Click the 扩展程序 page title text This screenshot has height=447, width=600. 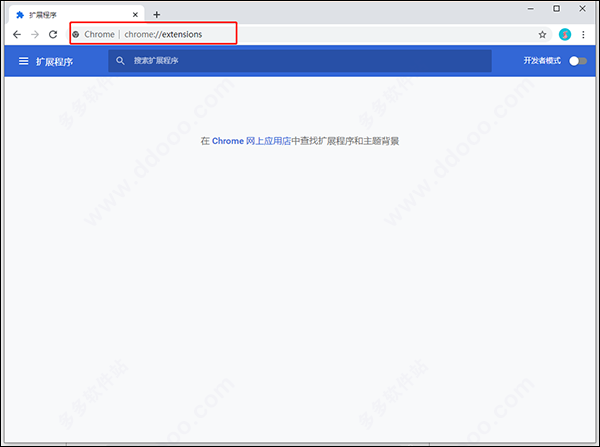point(54,62)
